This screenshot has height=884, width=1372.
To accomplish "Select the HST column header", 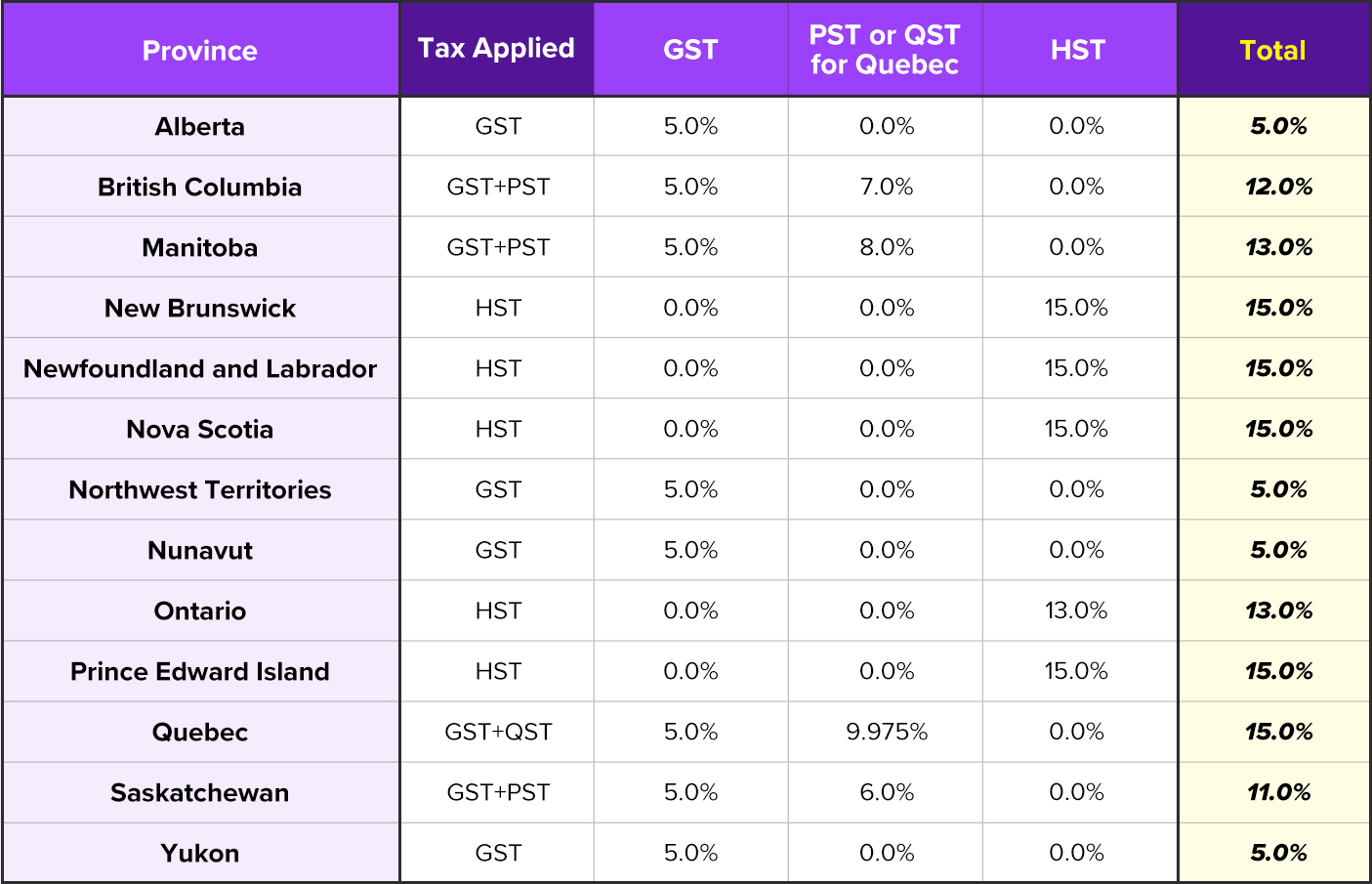I will coord(1078,50).
